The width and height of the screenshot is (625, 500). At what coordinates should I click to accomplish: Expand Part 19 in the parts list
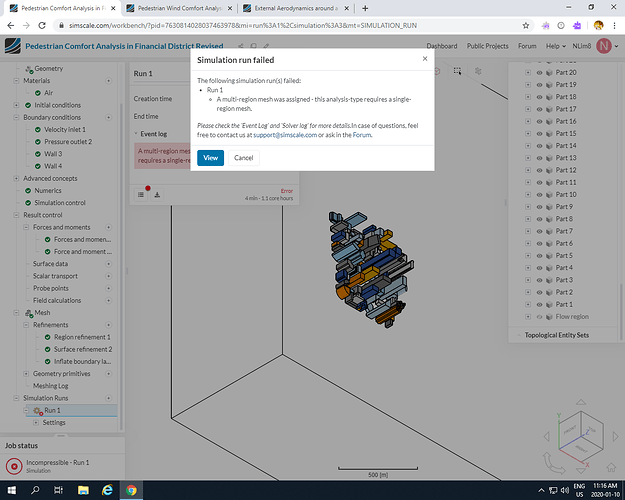(x=528, y=85)
